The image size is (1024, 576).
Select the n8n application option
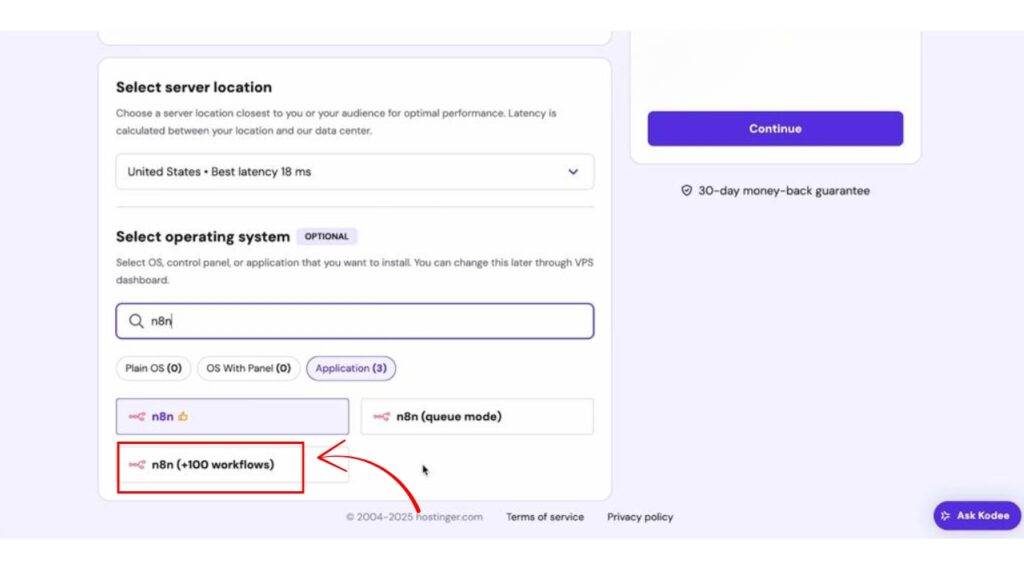232,417
